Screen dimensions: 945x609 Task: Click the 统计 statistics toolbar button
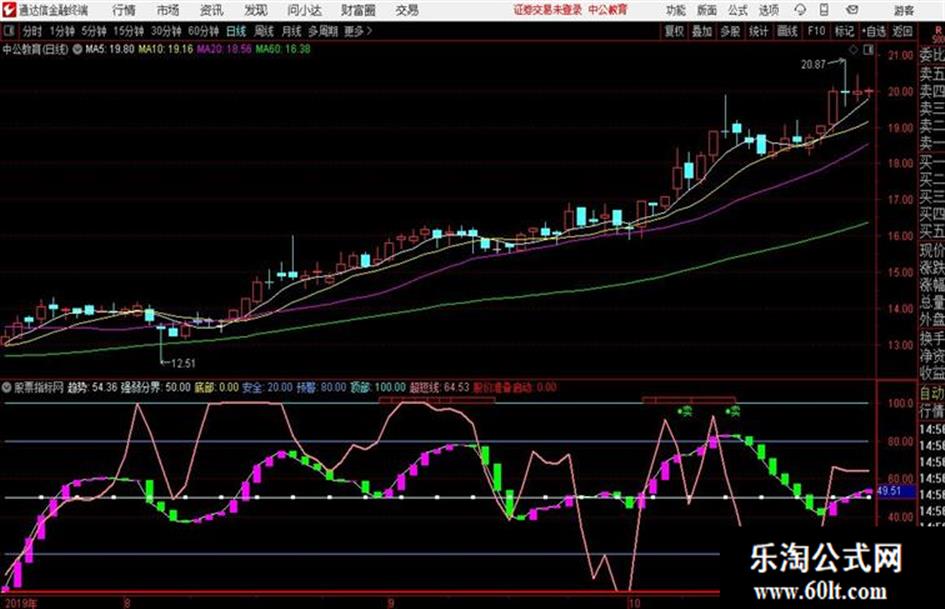coord(758,31)
